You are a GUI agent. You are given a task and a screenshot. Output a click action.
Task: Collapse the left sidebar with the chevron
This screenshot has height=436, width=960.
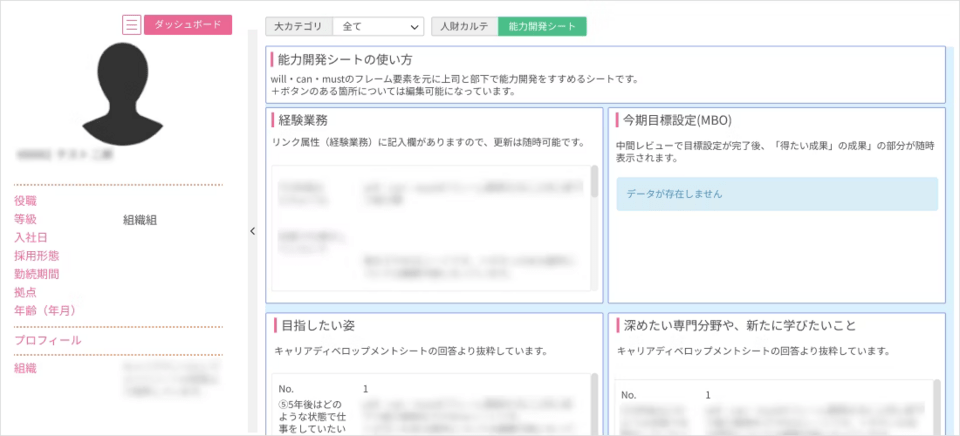pos(252,231)
